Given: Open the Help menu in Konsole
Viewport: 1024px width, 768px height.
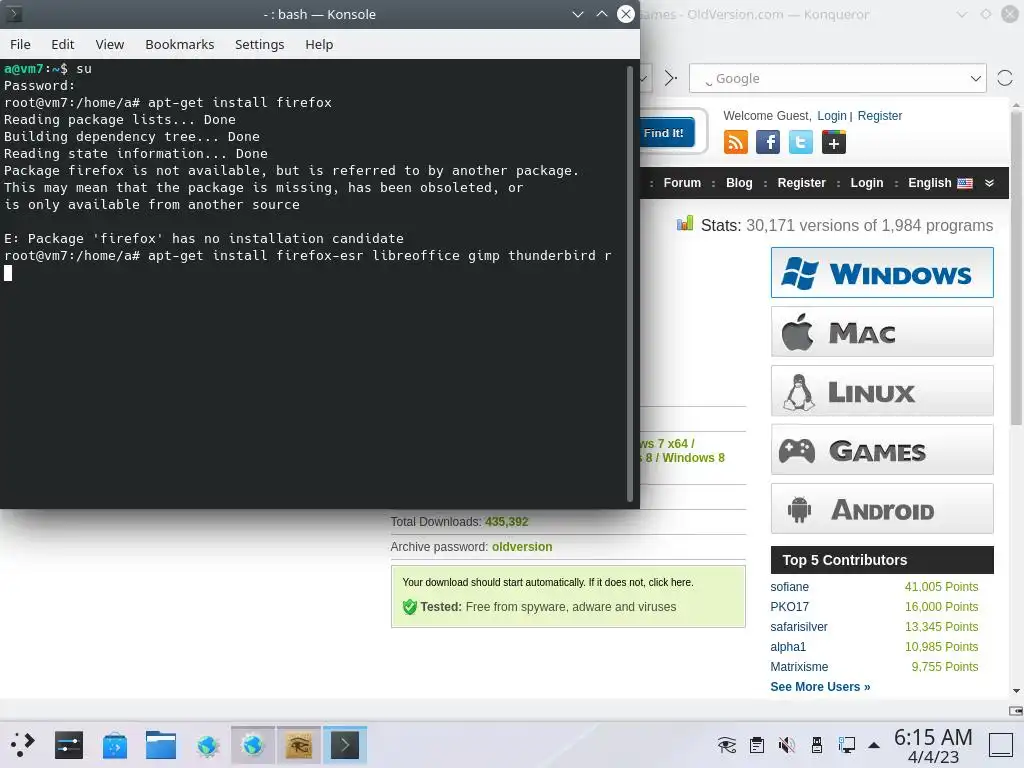Looking at the screenshot, I should tap(319, 44).
